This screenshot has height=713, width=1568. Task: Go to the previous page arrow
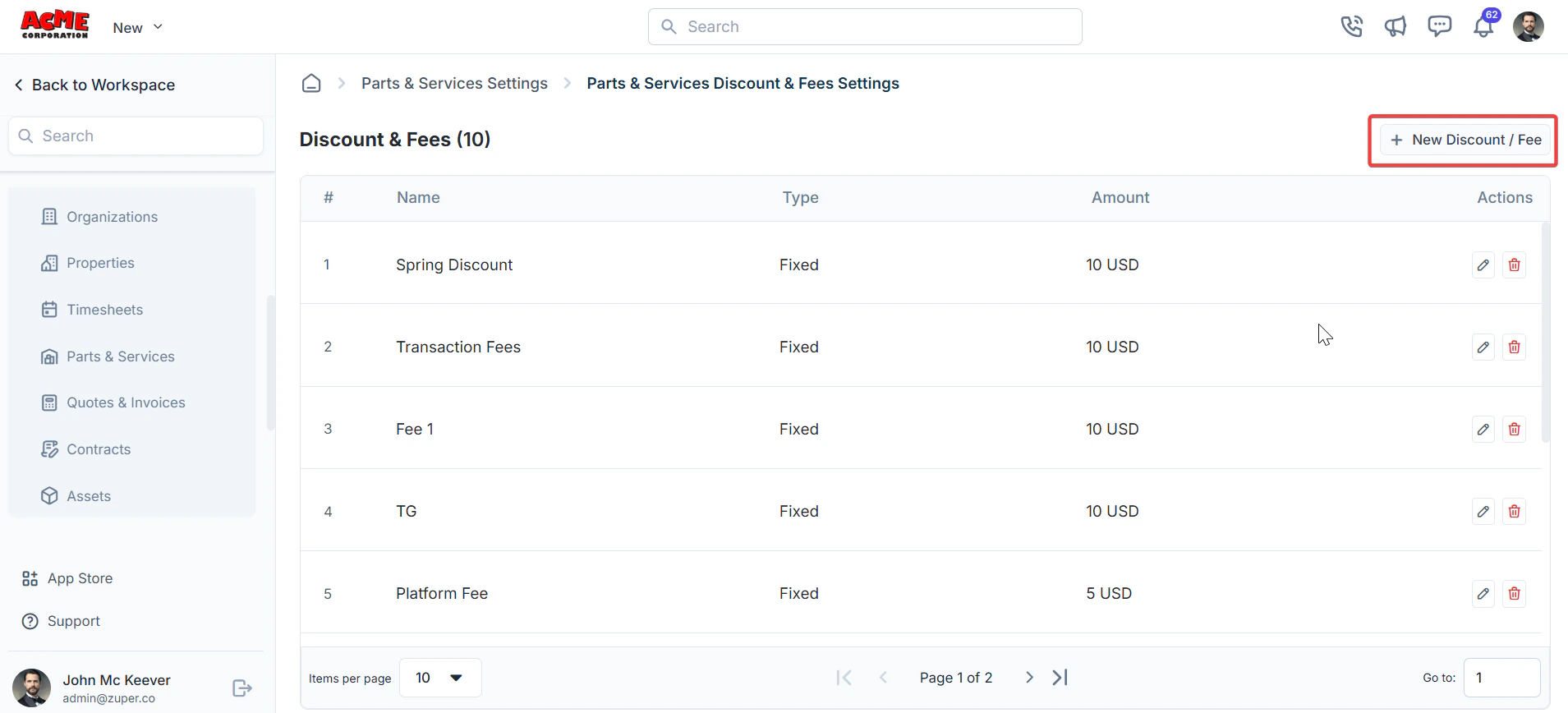[883, 678]
